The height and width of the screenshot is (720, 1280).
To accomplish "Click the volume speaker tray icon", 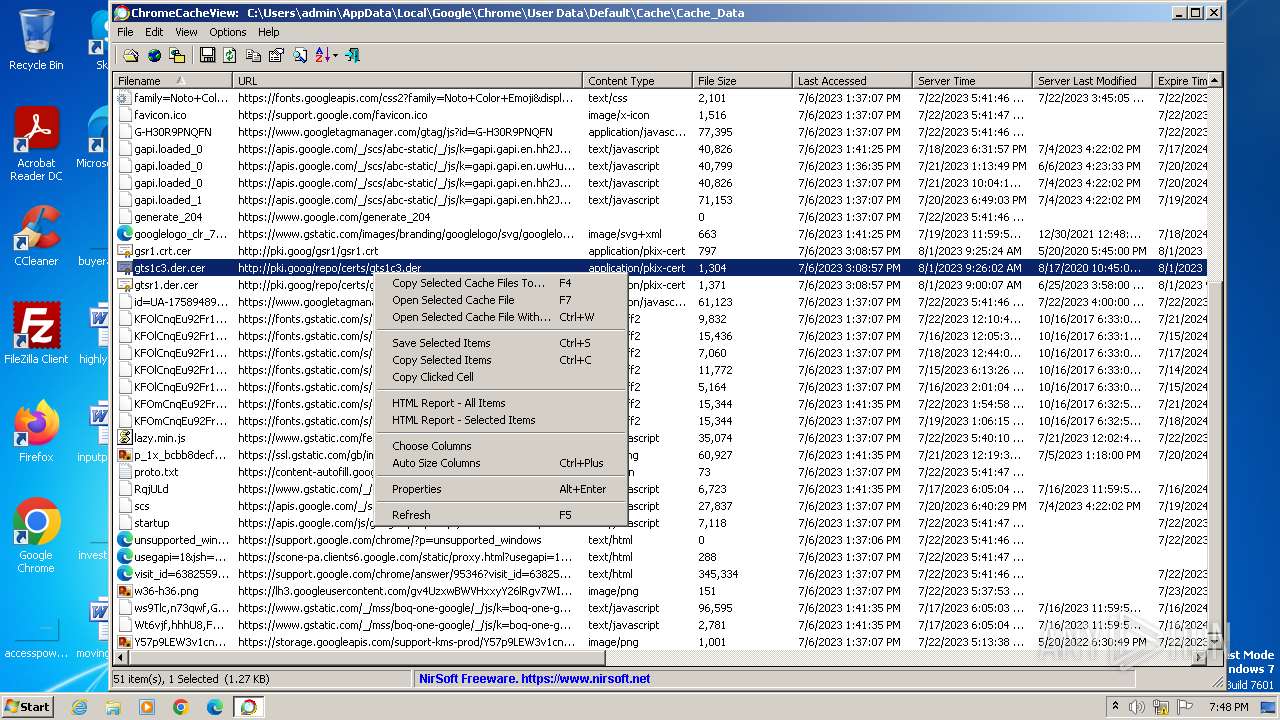I will tap(1137, 706).
